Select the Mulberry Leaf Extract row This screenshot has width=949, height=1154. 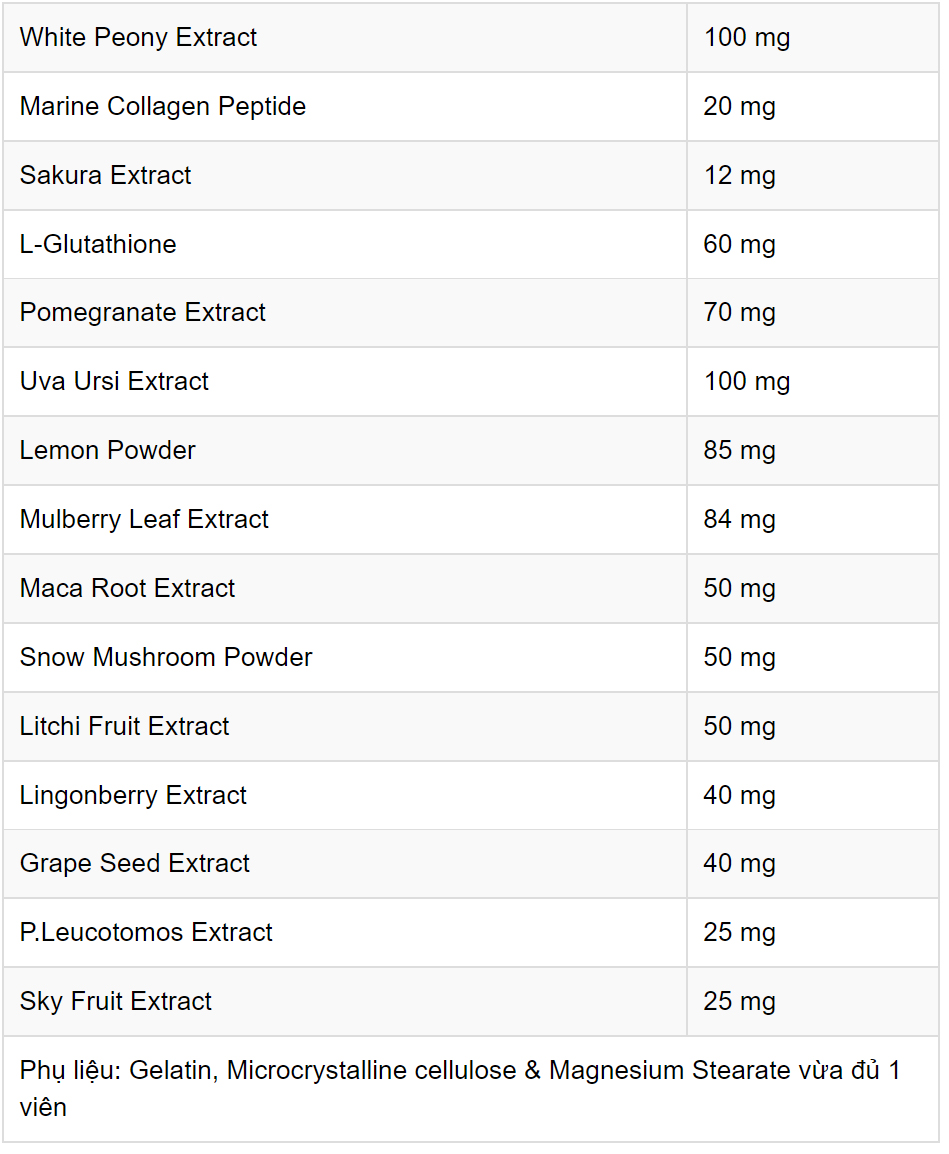point(470,520)
